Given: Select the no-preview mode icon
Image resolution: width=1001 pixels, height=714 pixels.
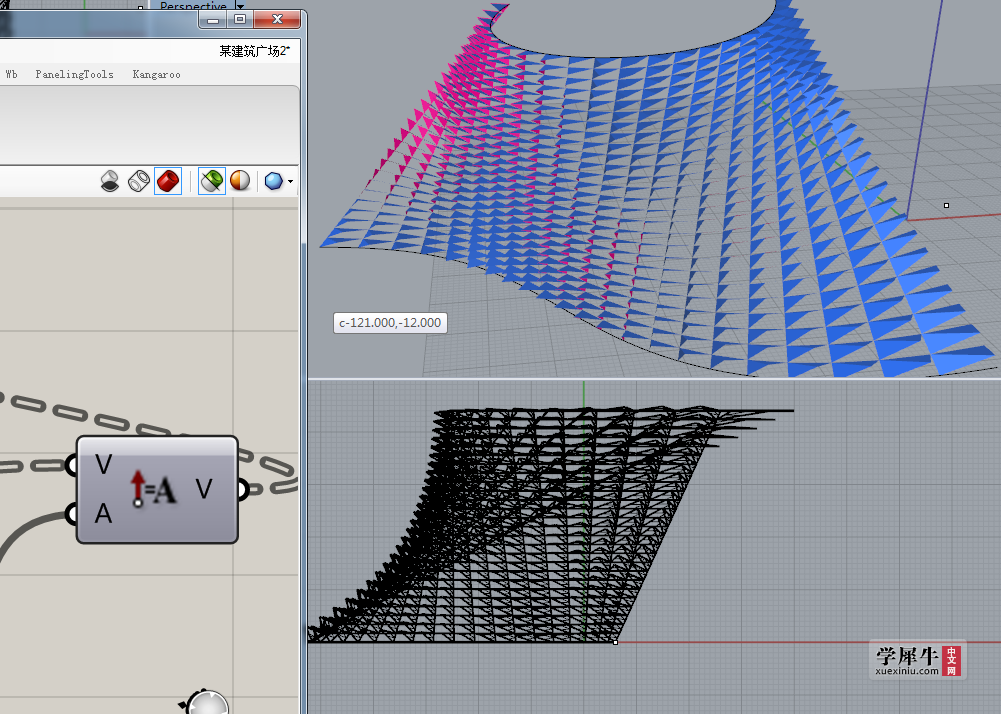Looking at the screenshot, I should click(110, 181).
